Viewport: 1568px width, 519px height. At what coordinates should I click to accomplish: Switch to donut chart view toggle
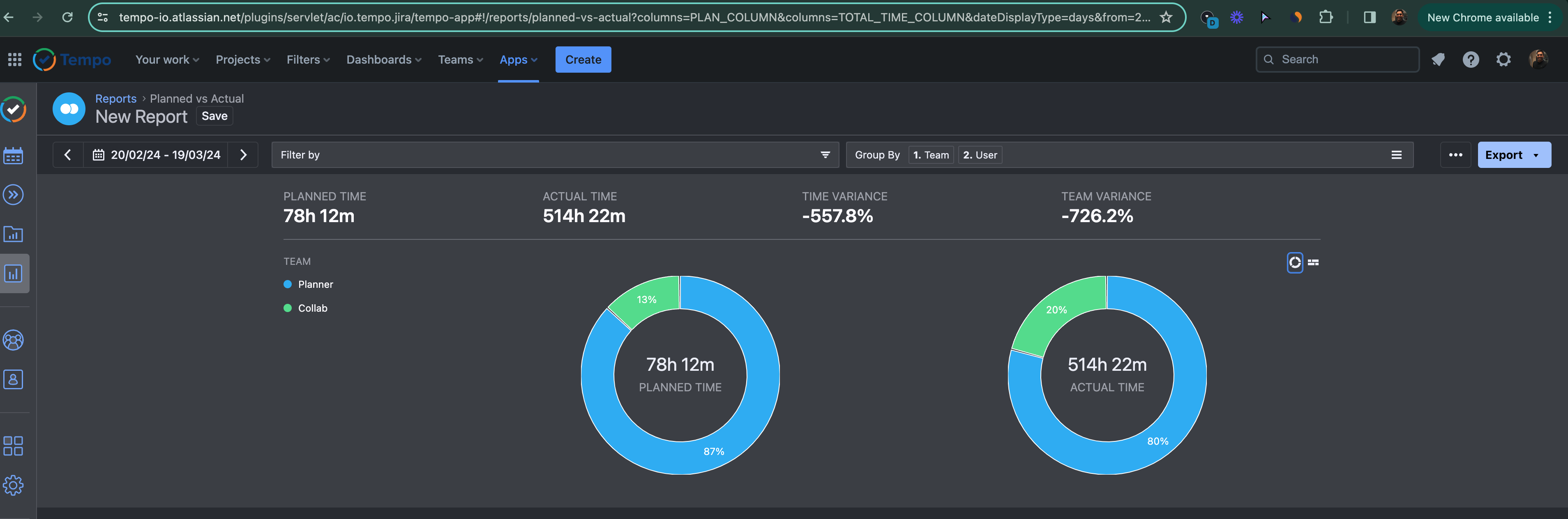point(1295,262)
